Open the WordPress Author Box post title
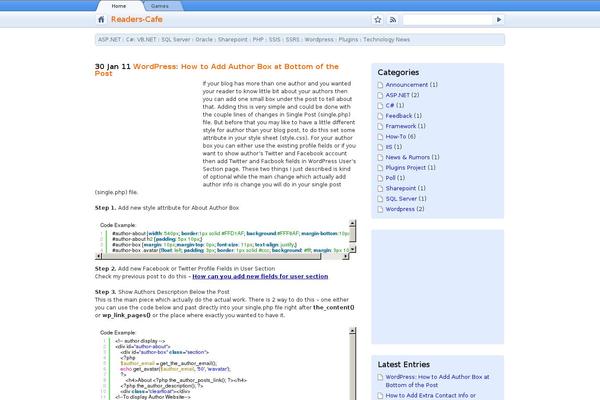The width and height of the screenshot is (600, 400). [x=217, y=70]
